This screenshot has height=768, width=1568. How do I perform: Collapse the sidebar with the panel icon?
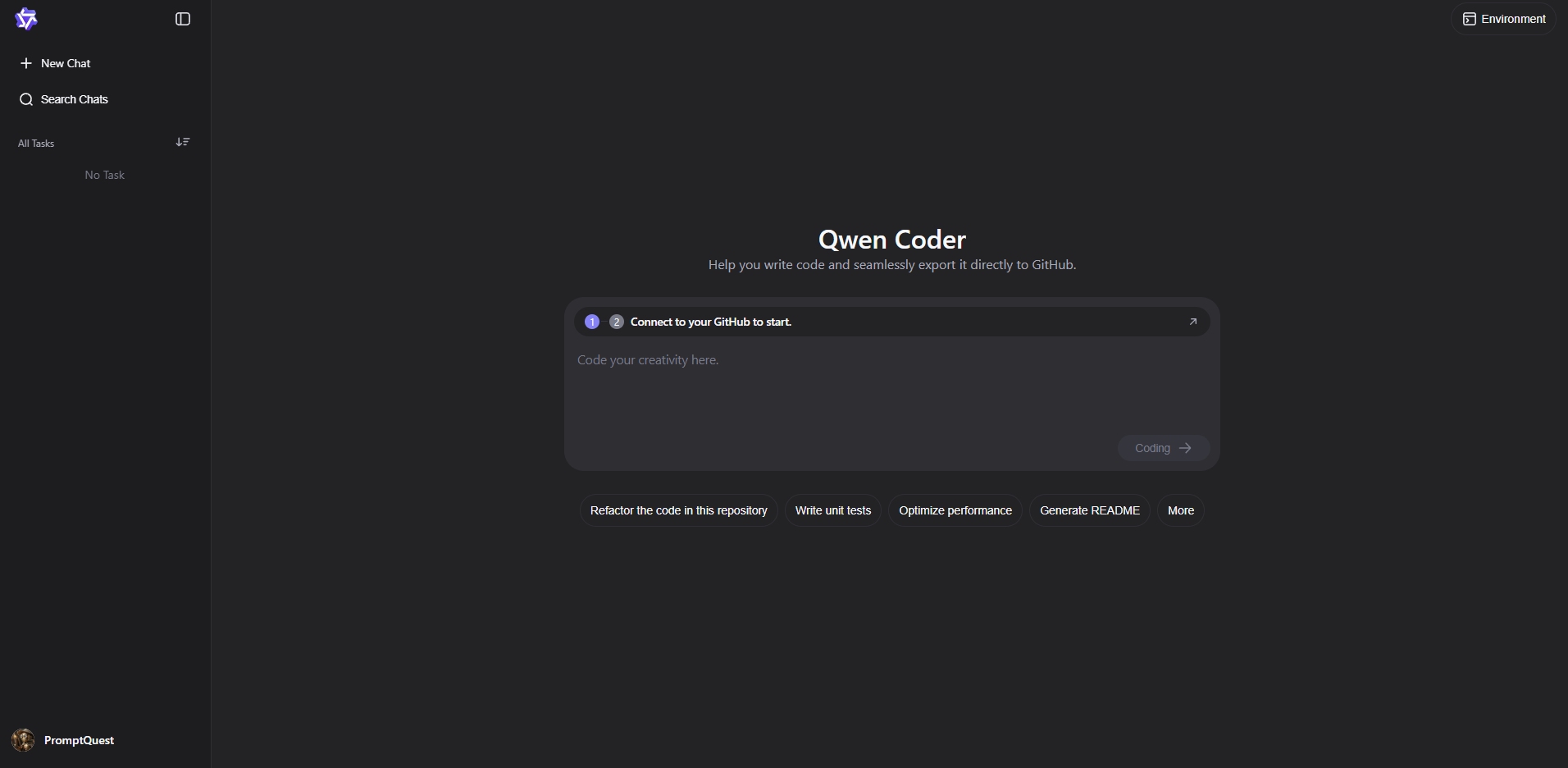coord(183,19)
